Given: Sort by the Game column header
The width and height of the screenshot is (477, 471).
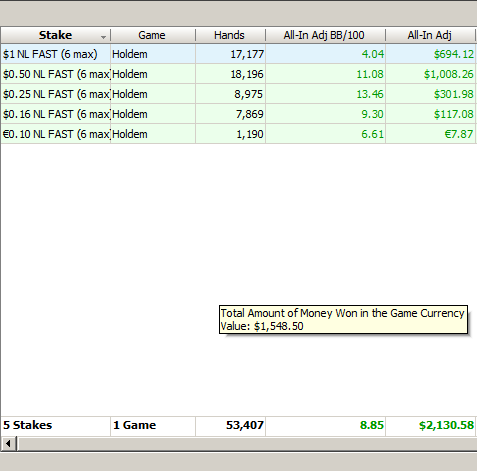Looking at the screenshot, I should (x=153, y=35).
